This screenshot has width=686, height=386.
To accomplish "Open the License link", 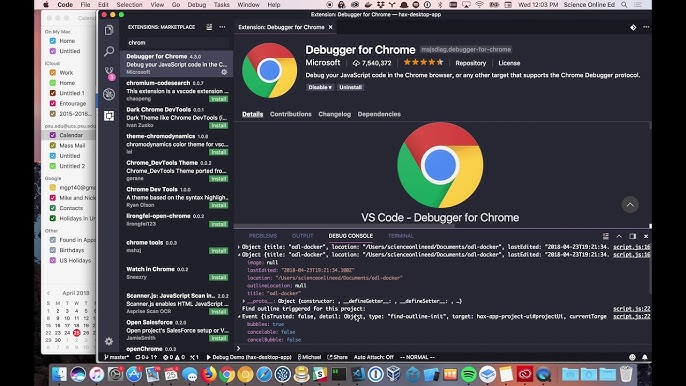I will point(509,63).
